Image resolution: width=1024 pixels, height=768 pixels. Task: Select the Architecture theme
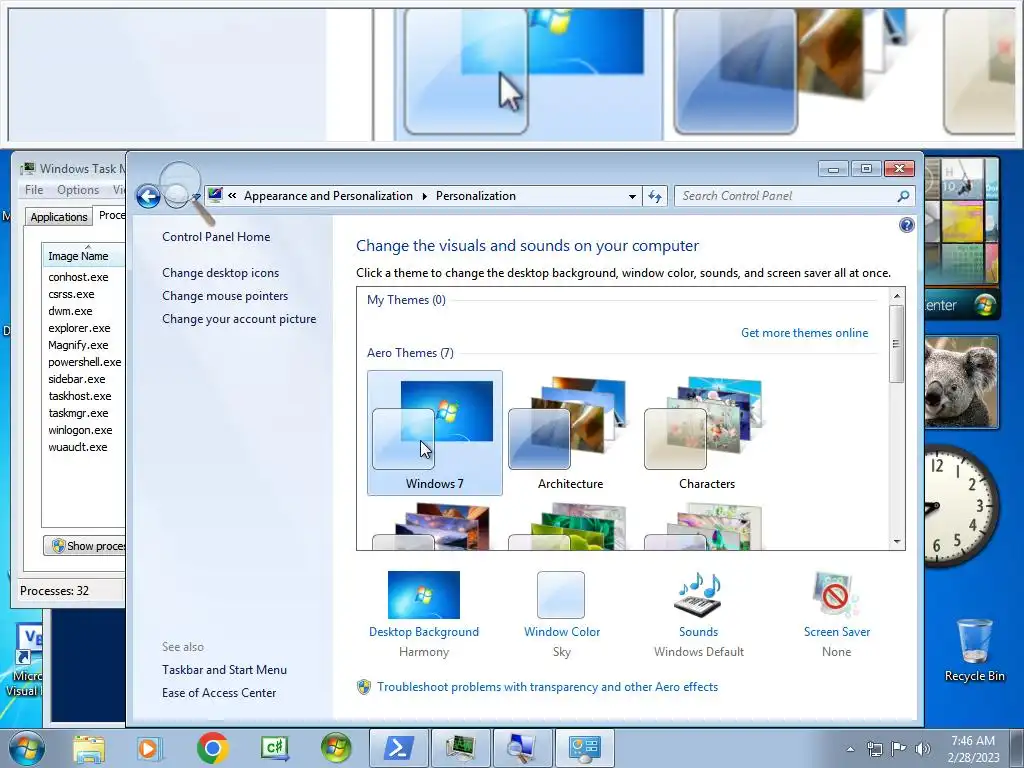[x=570, y=432]
